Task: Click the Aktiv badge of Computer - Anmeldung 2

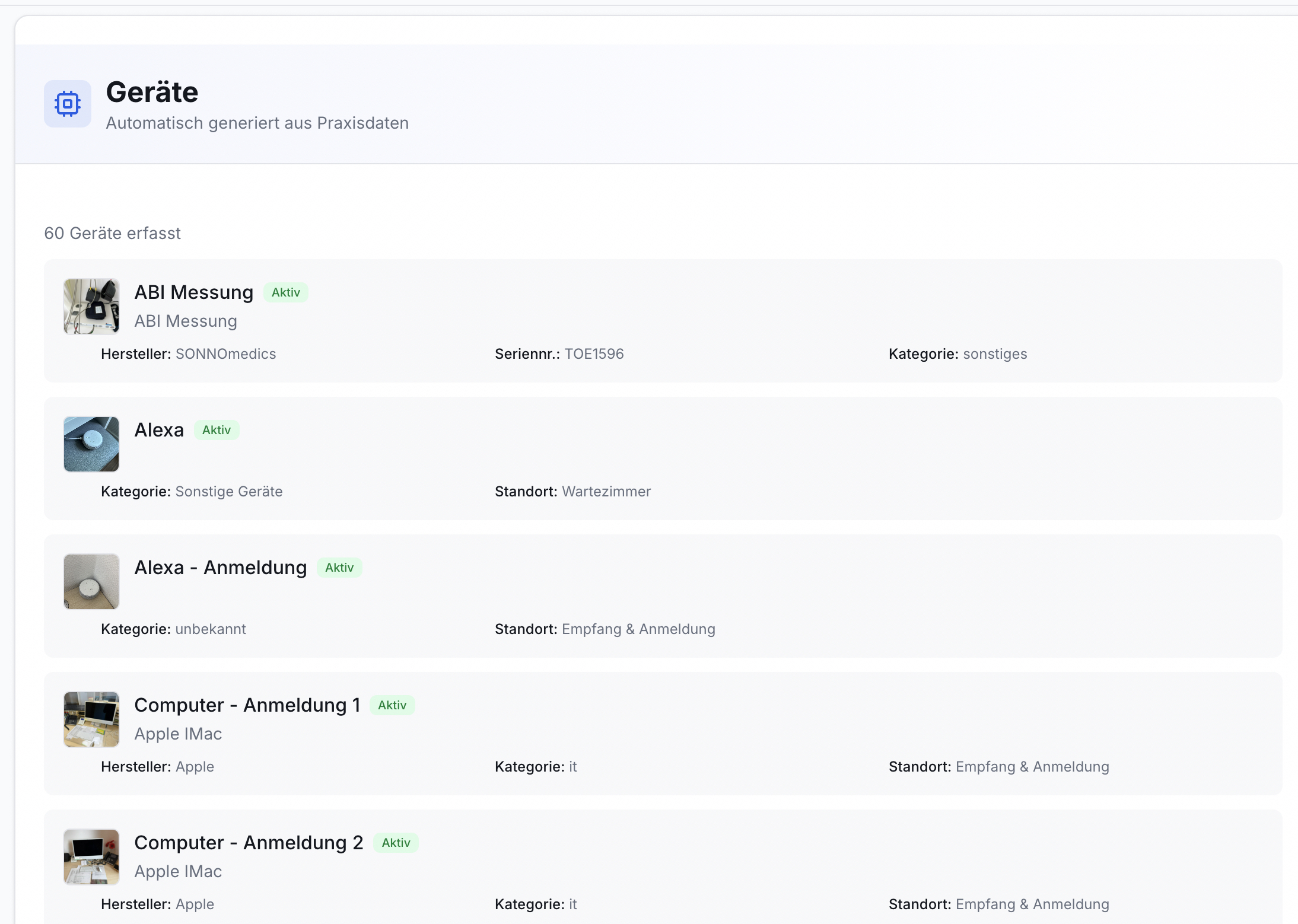Action: tap(396, 843)
